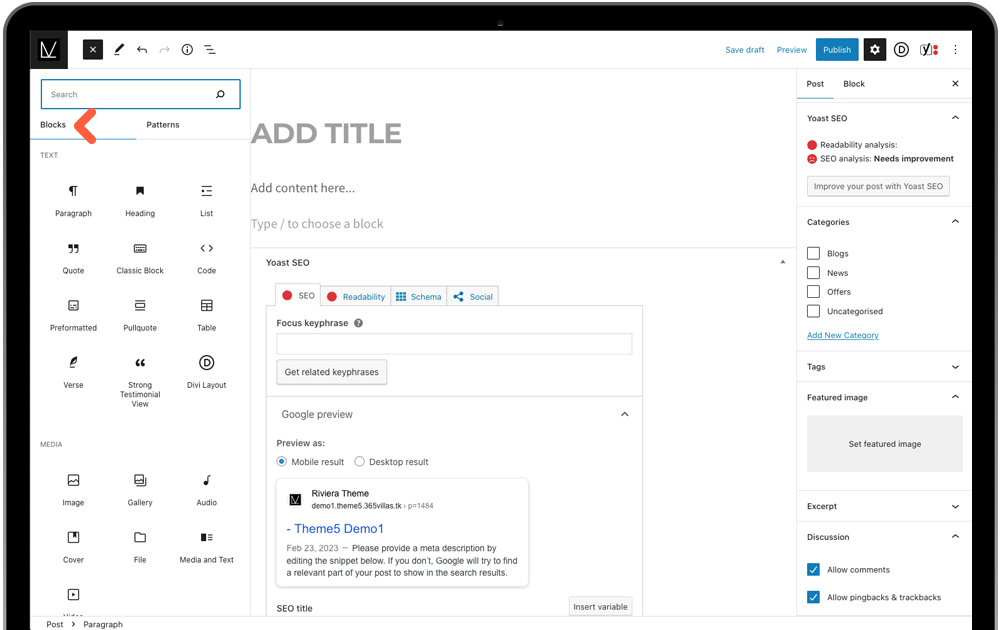Click the focus keyphrase help icon
1000x630 pixels.
pyautogui.click(x=358, y=323)
